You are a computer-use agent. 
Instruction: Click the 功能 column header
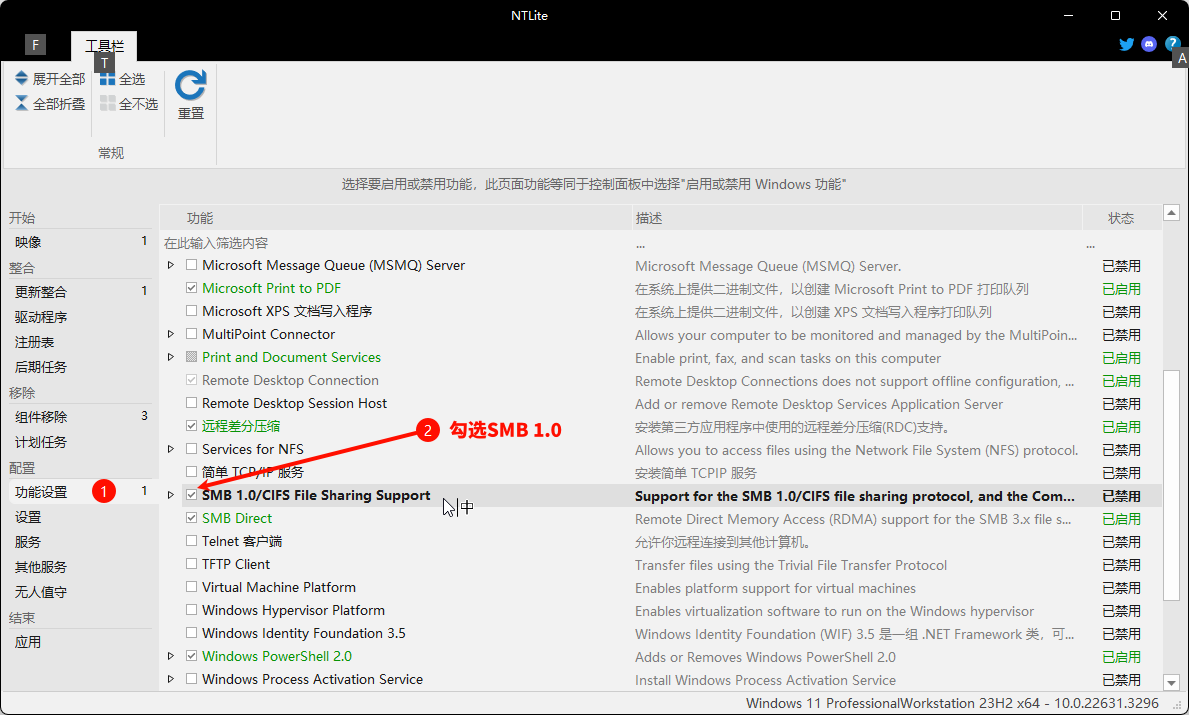[396, 218]
